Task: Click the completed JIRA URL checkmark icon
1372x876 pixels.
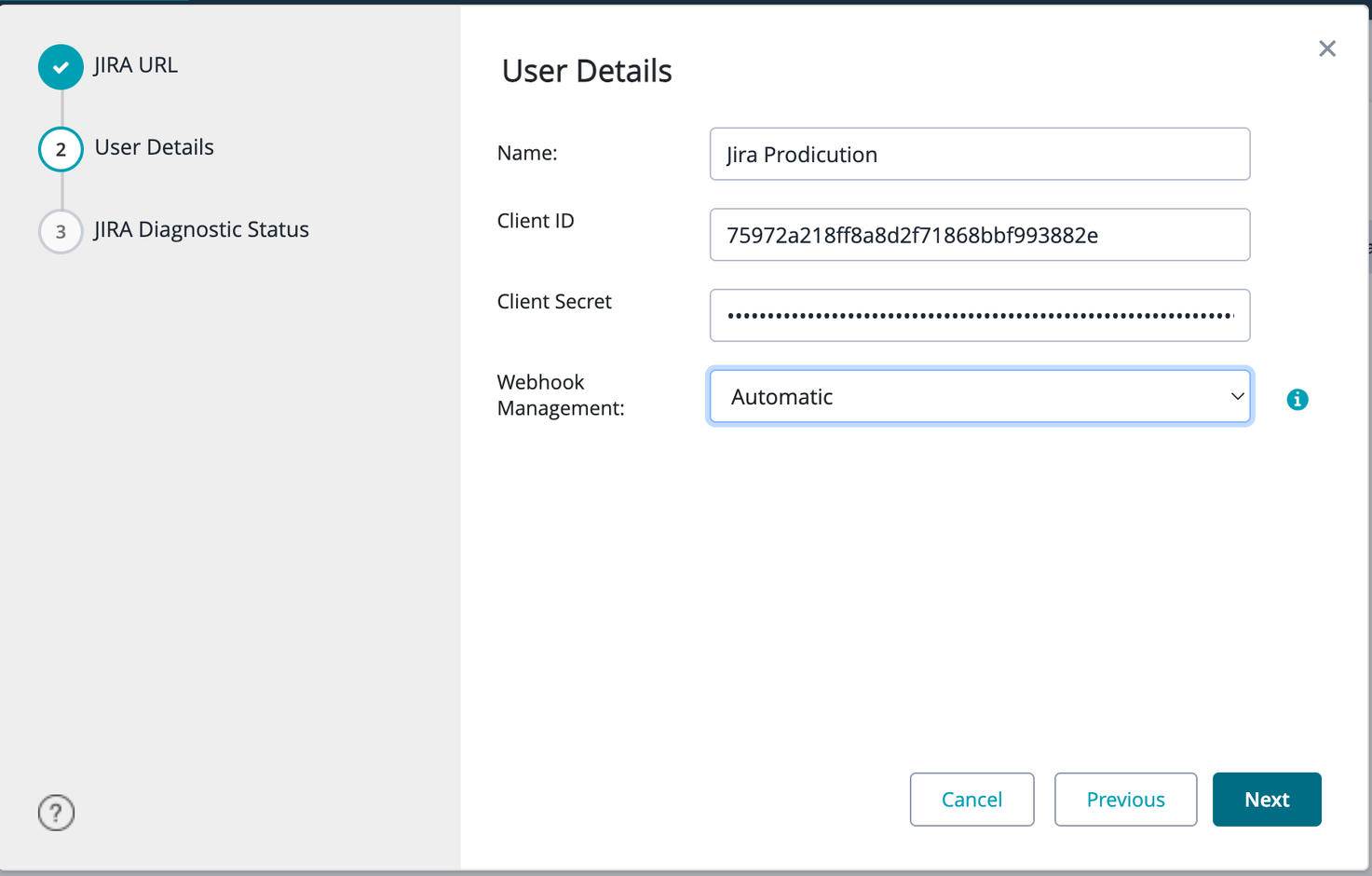Action: point(61,67)
